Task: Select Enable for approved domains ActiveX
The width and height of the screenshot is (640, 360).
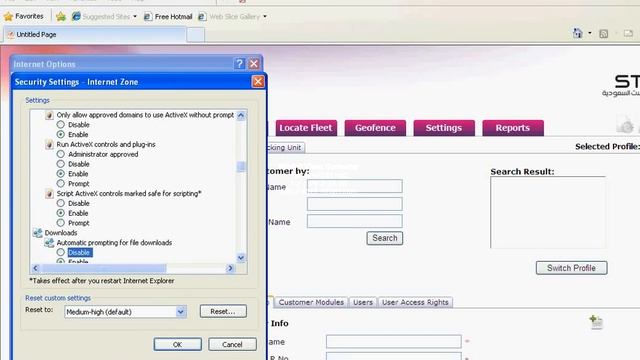Action: click(x=61, y=134)
